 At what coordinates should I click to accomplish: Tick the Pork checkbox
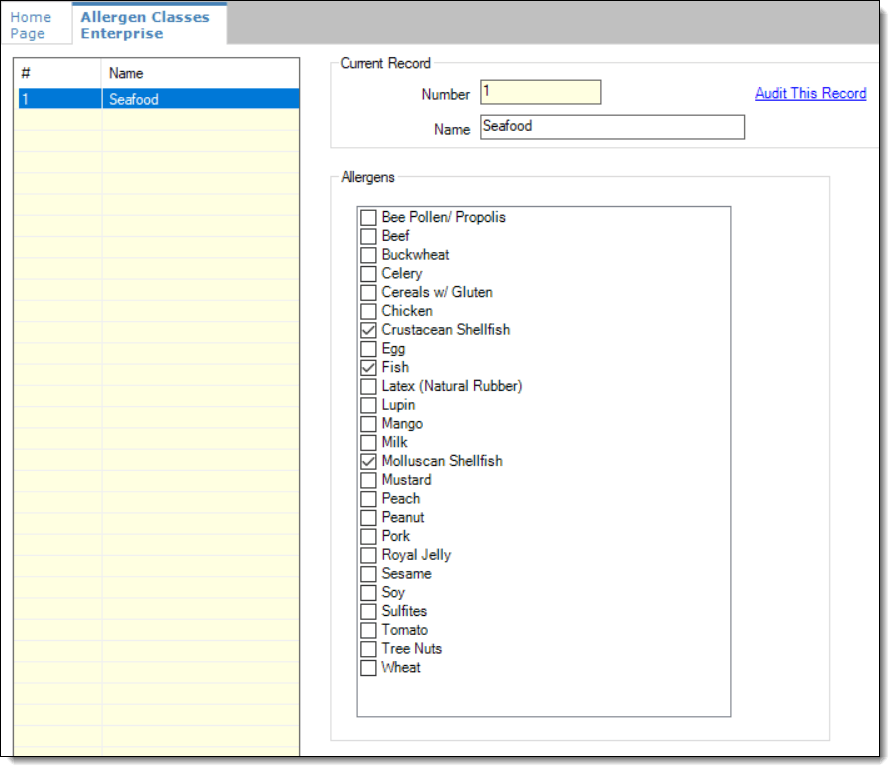click(368, 537)
